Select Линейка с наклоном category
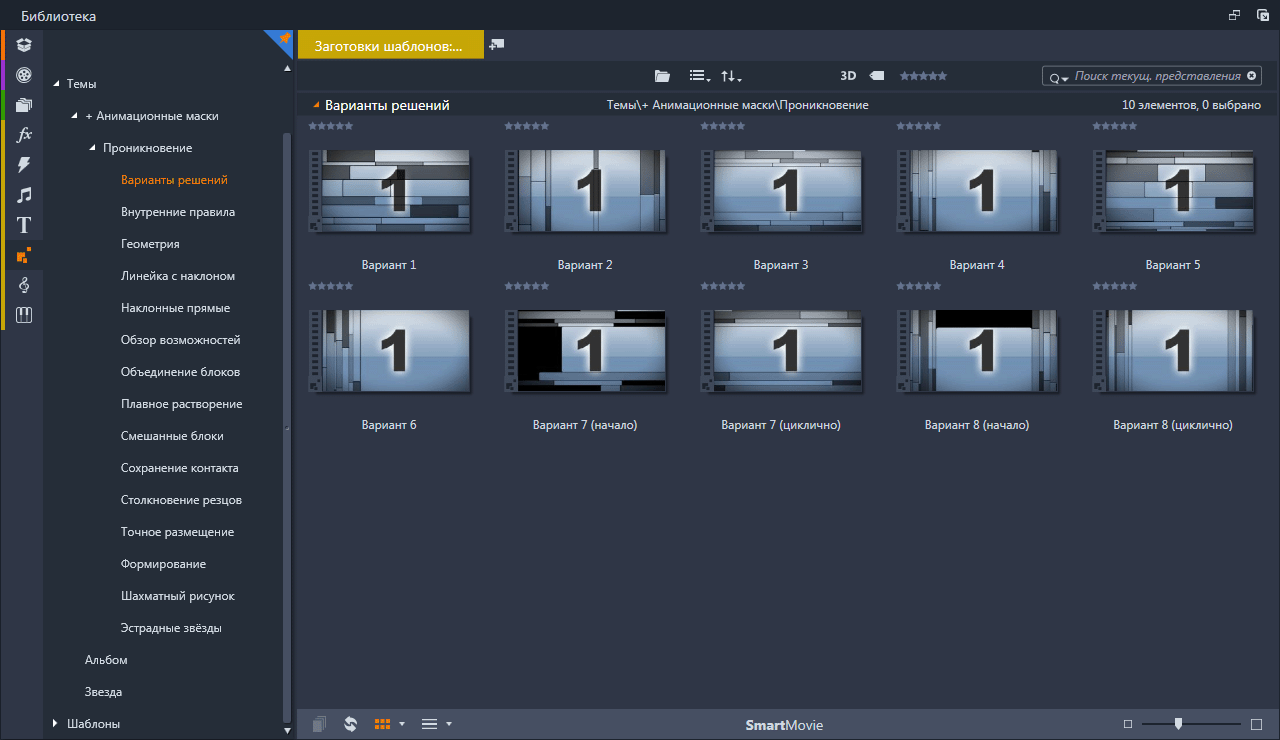This screenshot has width=1280, height=740. [x=178, y=276]
